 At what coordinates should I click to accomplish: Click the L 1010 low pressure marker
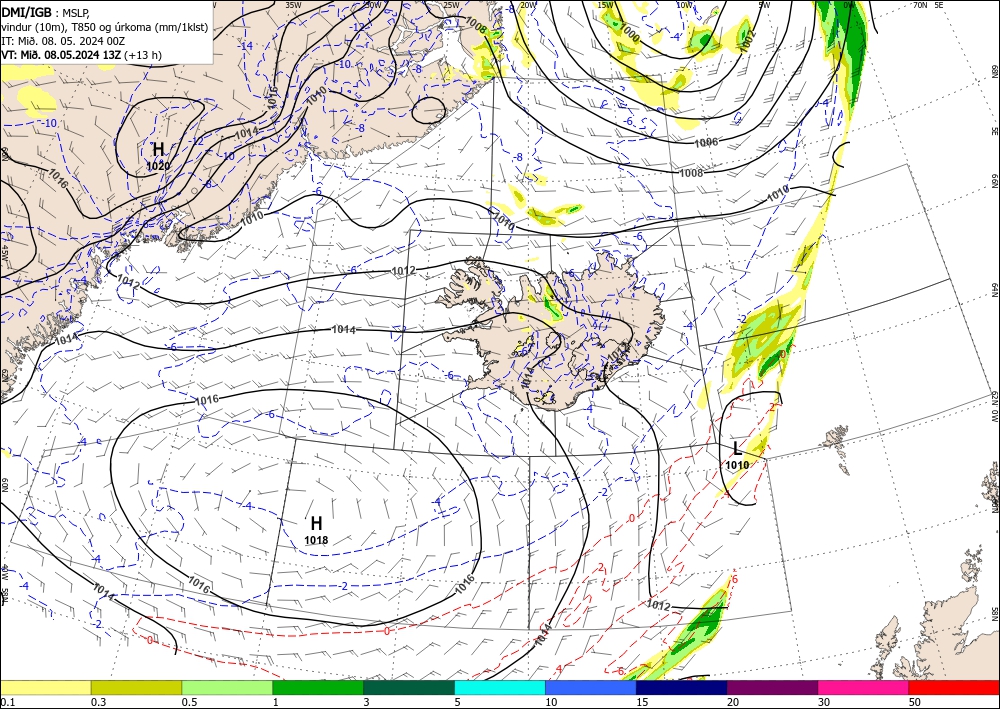(x=737, y=455)
